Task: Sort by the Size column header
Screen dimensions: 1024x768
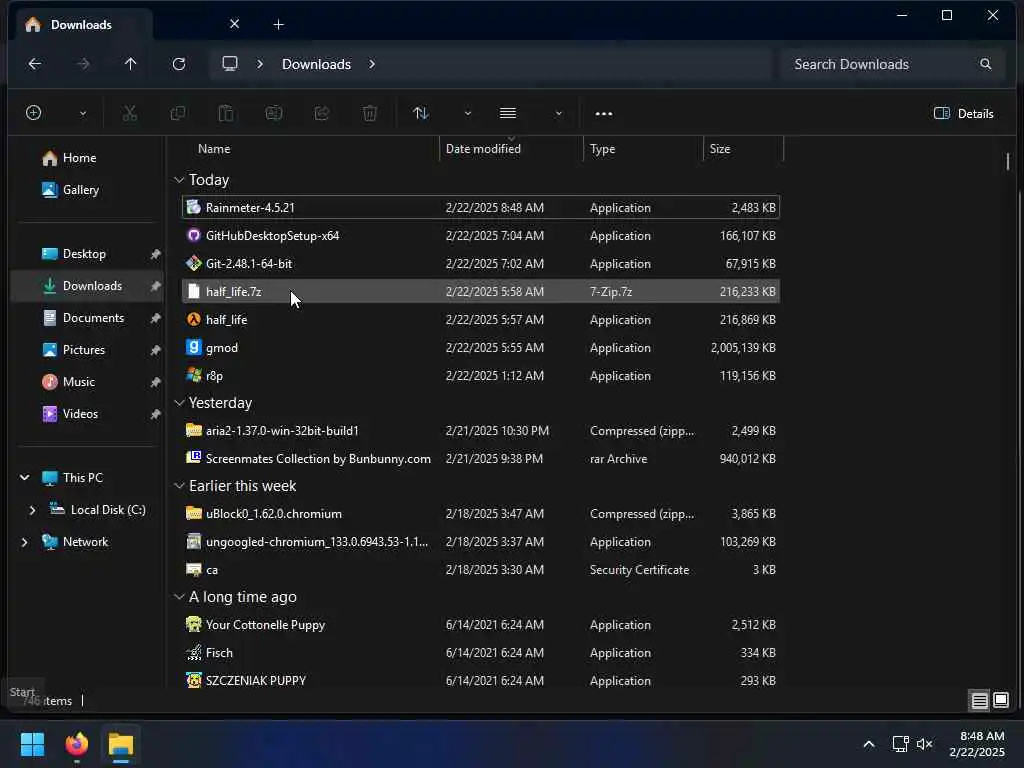Action: pyautogui.click(x=743, y=149)
